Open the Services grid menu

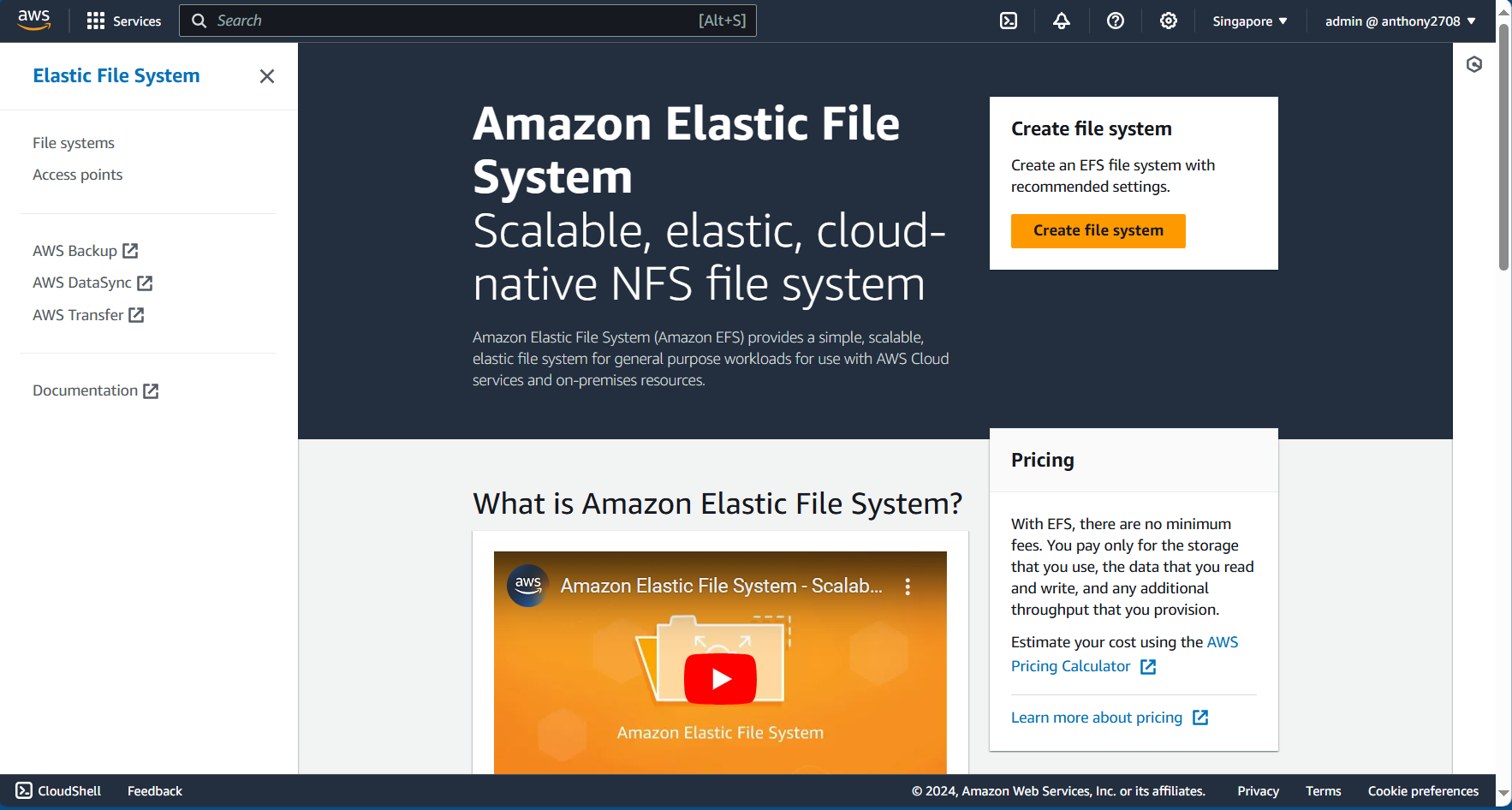[124, 21]
